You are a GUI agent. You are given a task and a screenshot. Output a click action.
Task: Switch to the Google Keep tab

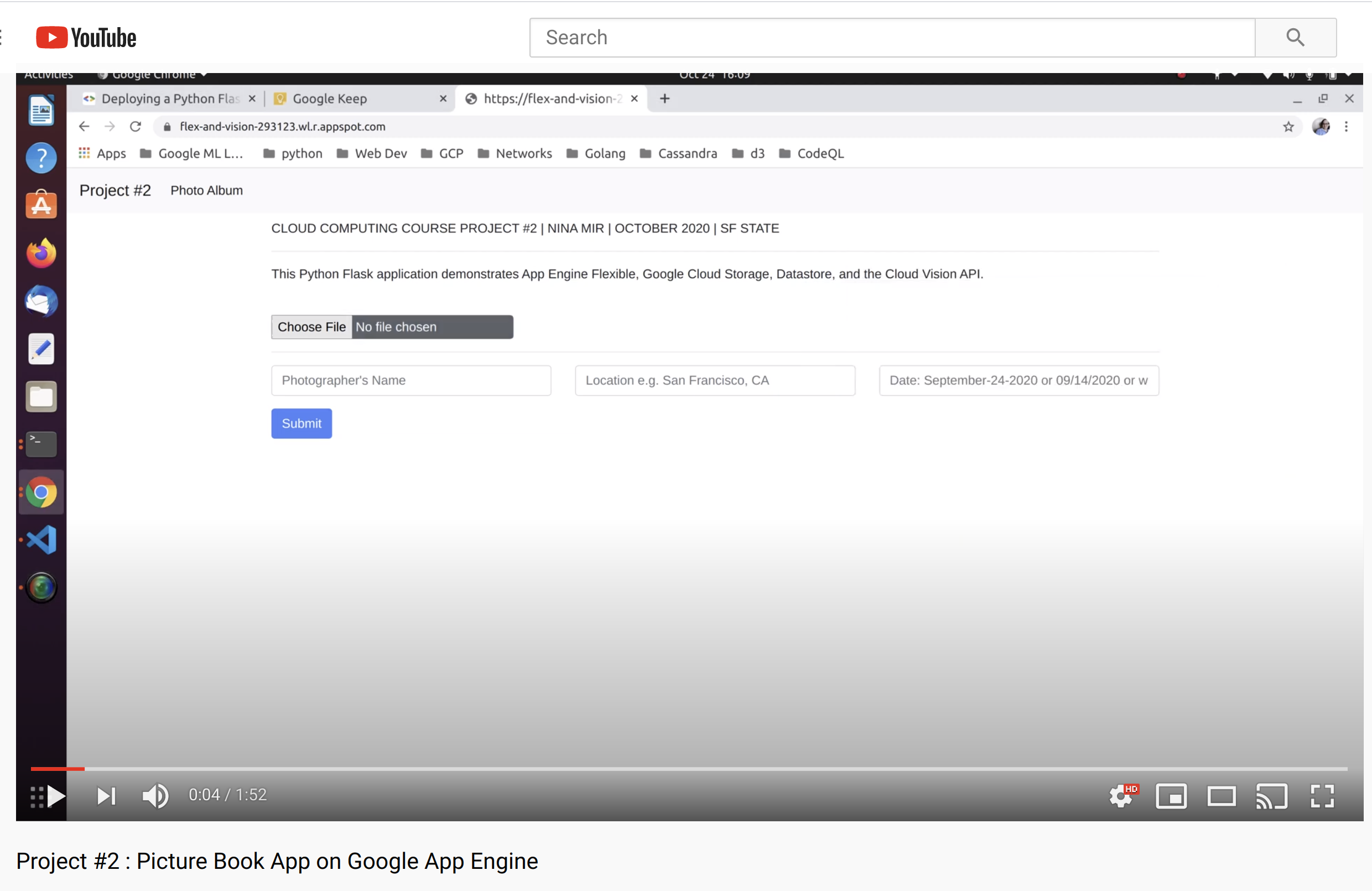330,99
